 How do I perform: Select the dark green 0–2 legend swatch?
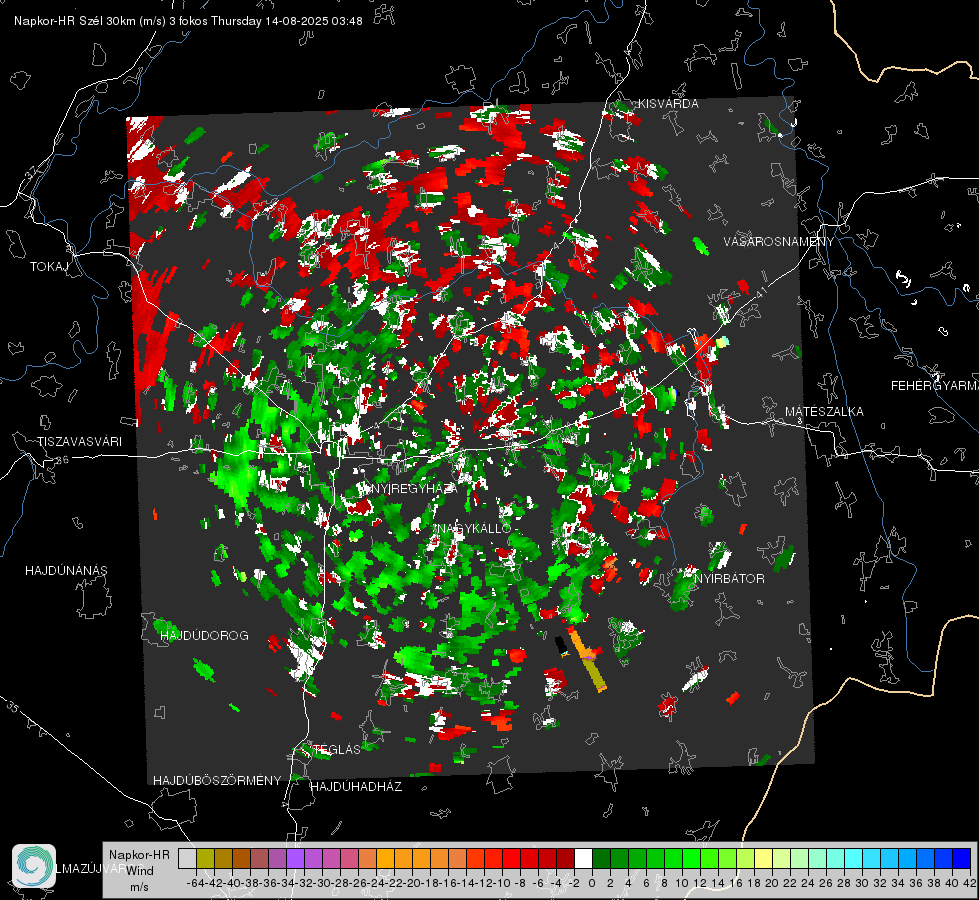[x=601, y=858]
